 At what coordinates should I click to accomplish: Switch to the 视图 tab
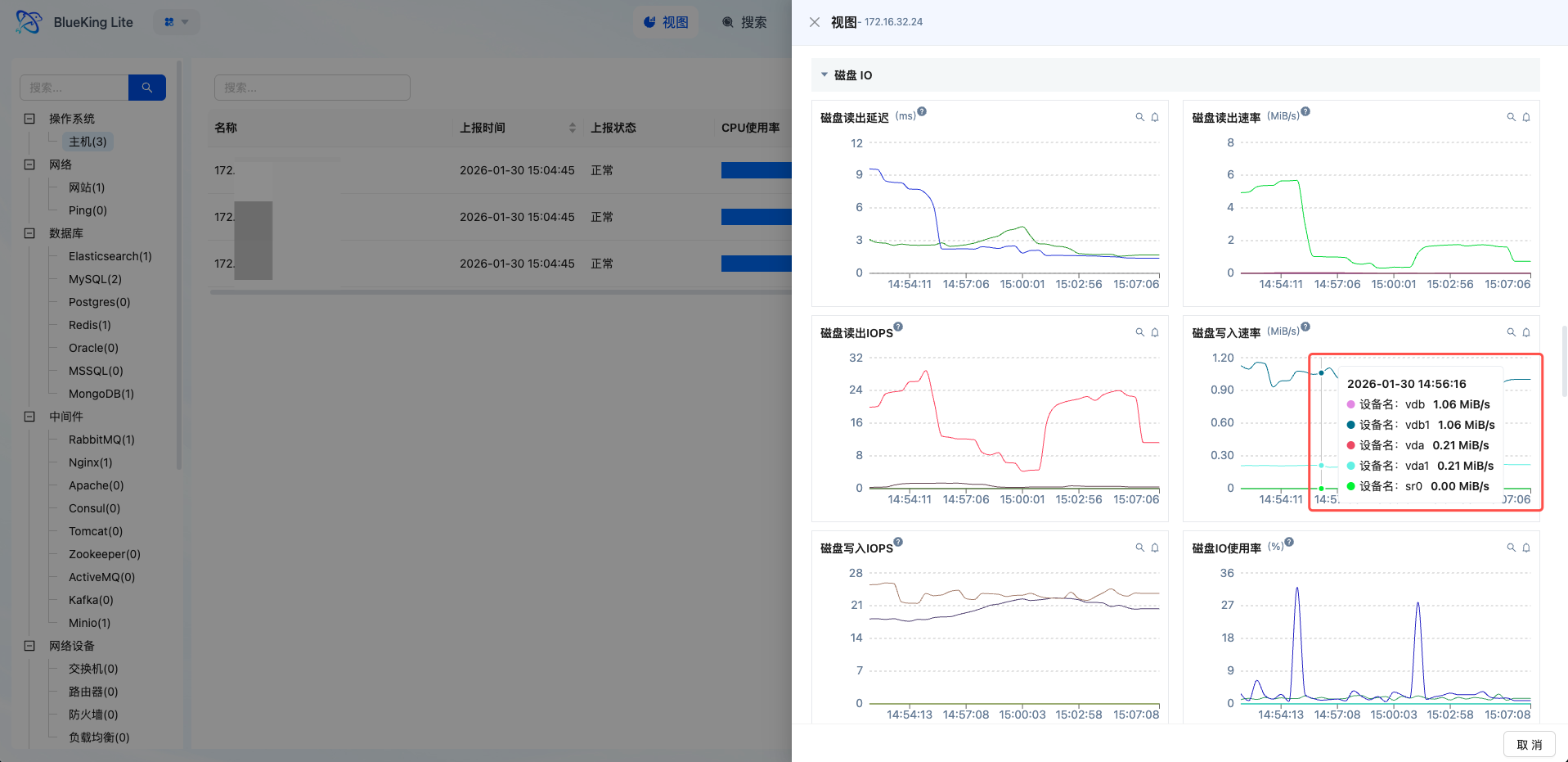[x=666, y=22]
